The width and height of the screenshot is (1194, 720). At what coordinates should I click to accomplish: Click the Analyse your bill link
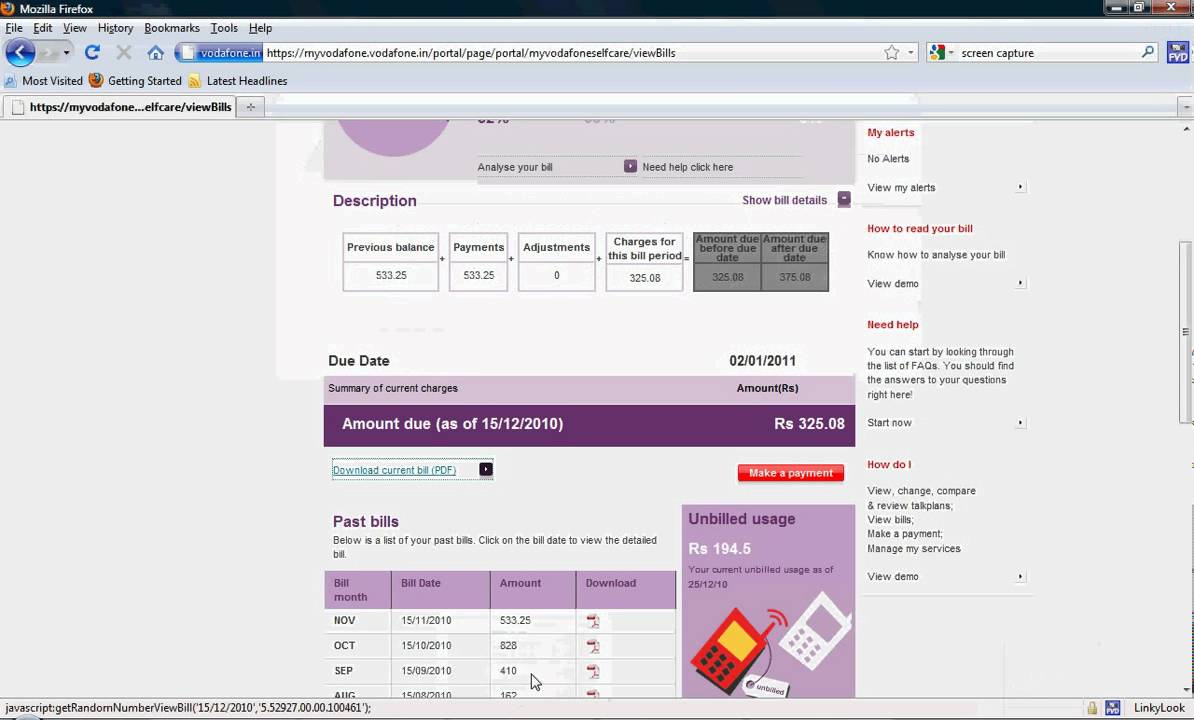pos(515,167)
